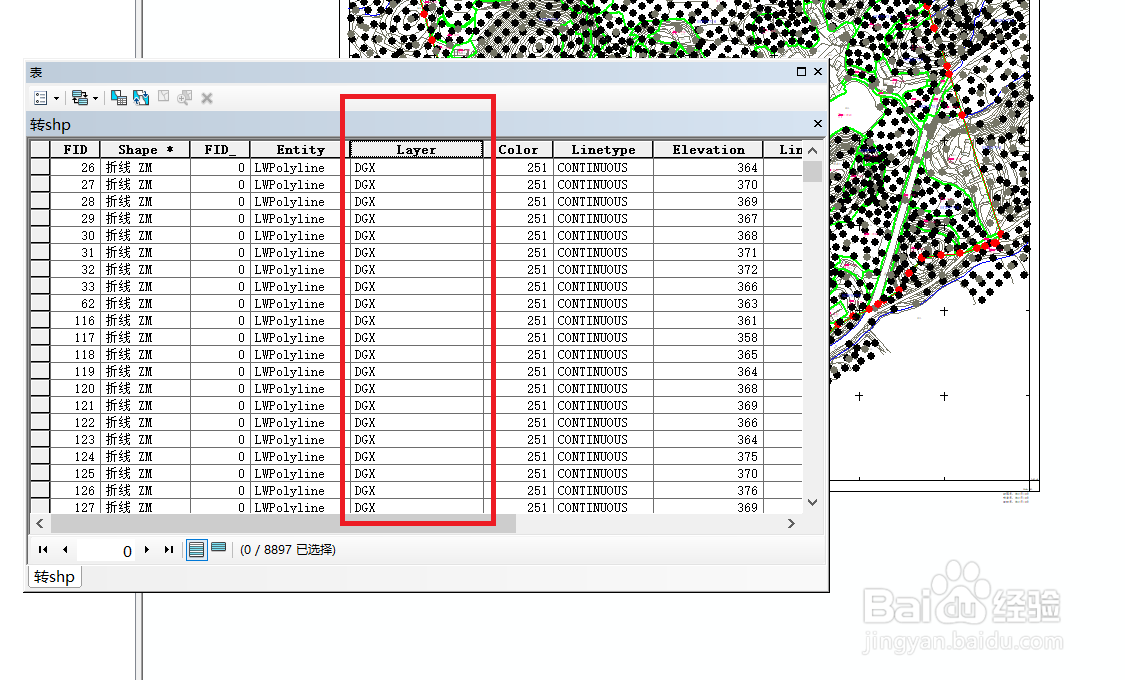Click the 转shp title bar label

[51, 123]
